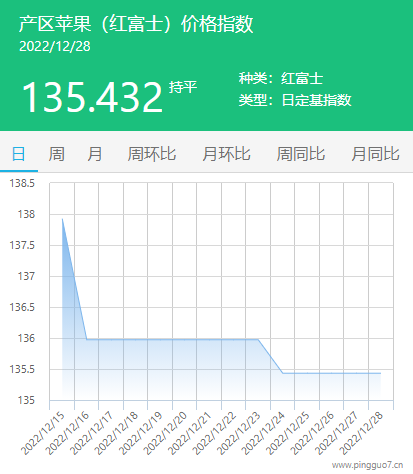The width and height of the screenshot is (413, 474).
Task: Open the 周同比 tab
Action: click(x=301, y=154)
